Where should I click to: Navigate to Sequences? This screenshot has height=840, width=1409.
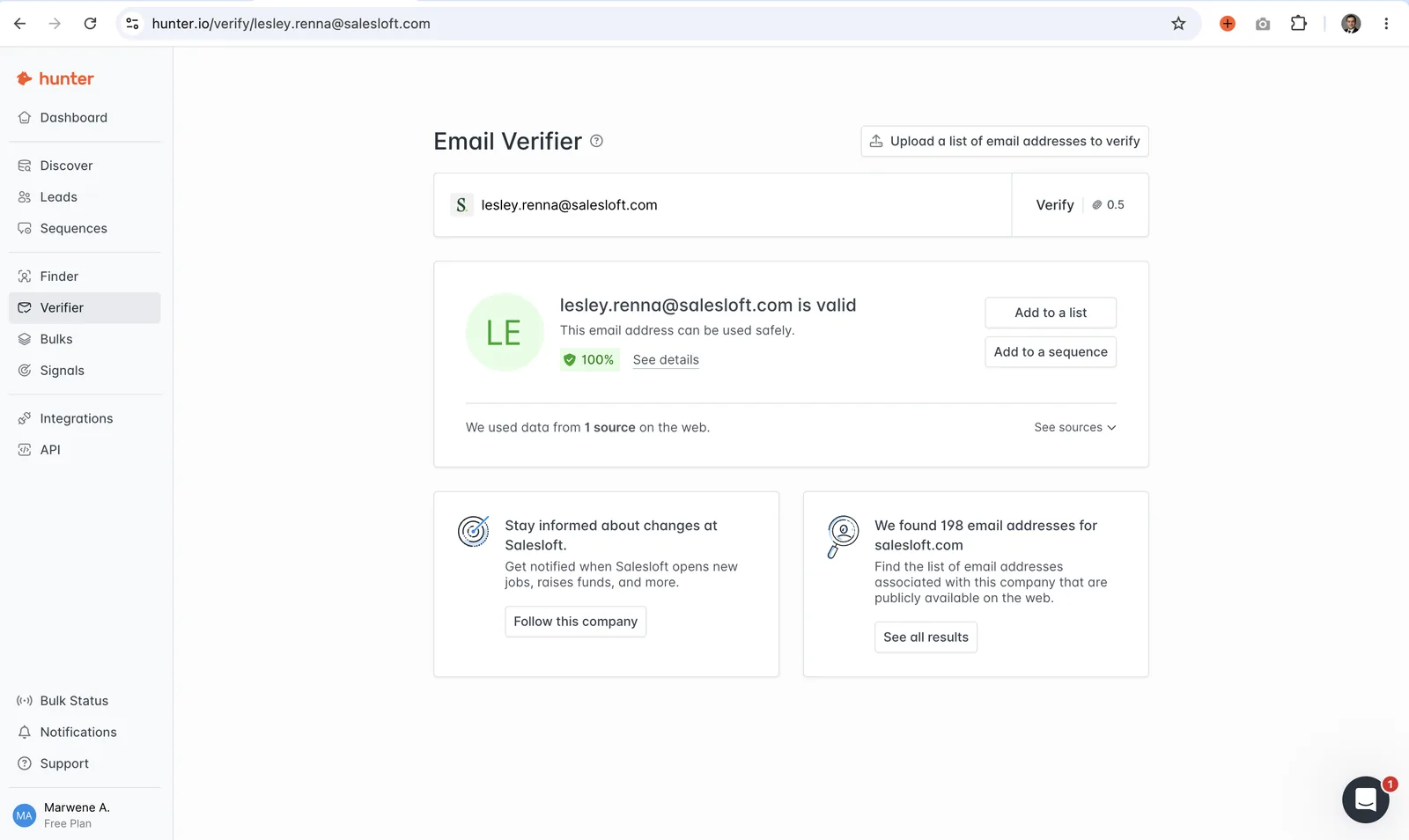click(x=85, y=229)
